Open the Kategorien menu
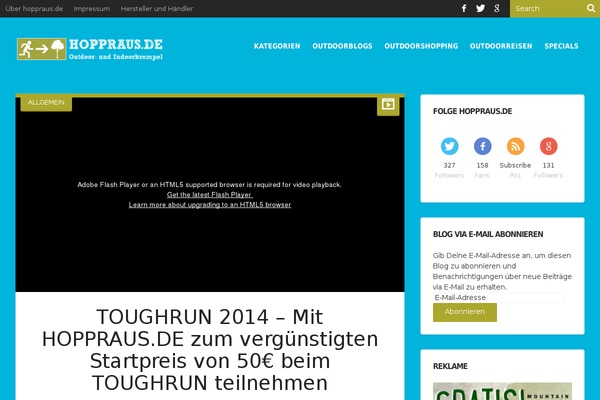600x400 pixels. [277, 46]
